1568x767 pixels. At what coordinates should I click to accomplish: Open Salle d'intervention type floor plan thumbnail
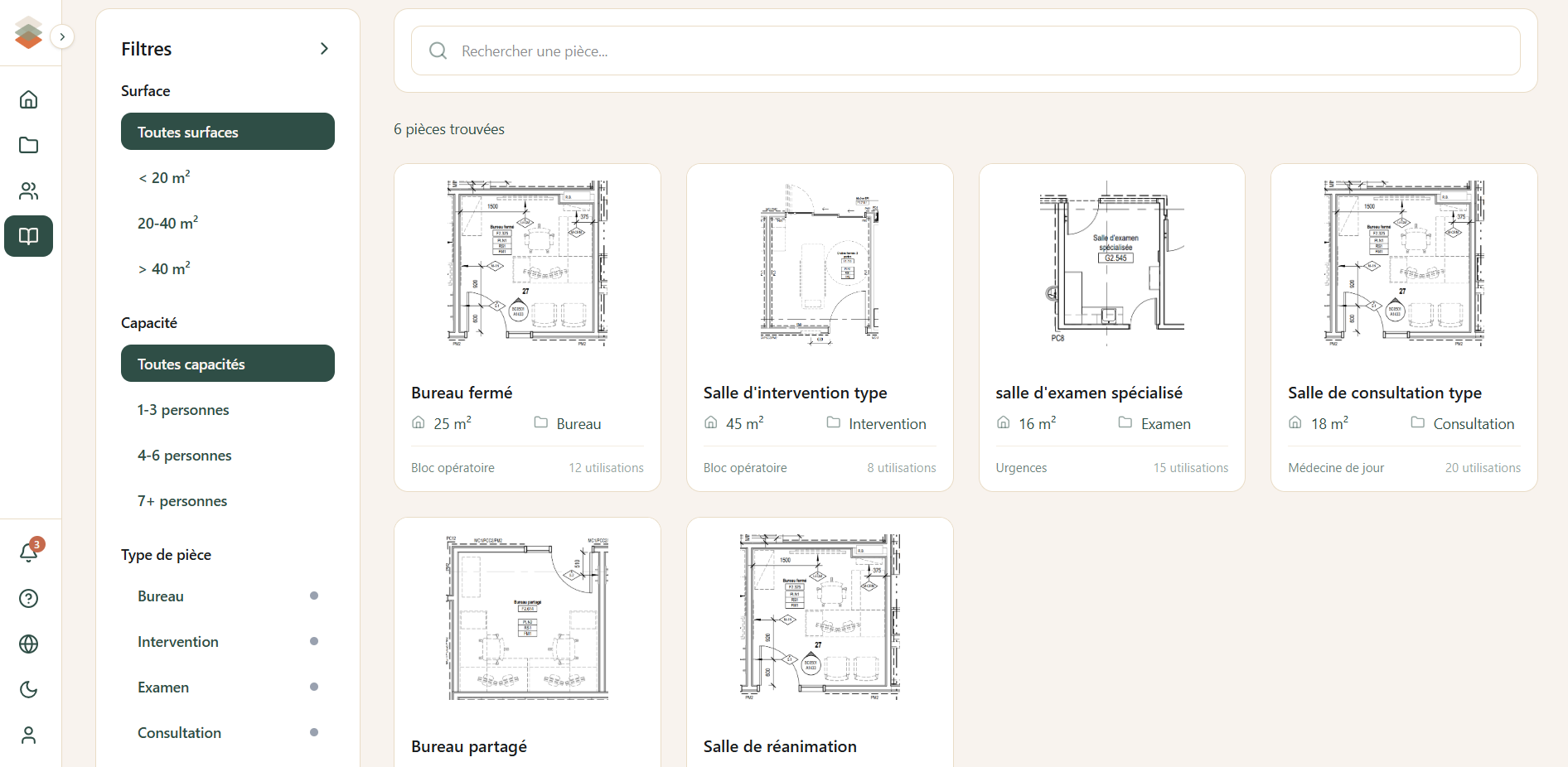820,263
